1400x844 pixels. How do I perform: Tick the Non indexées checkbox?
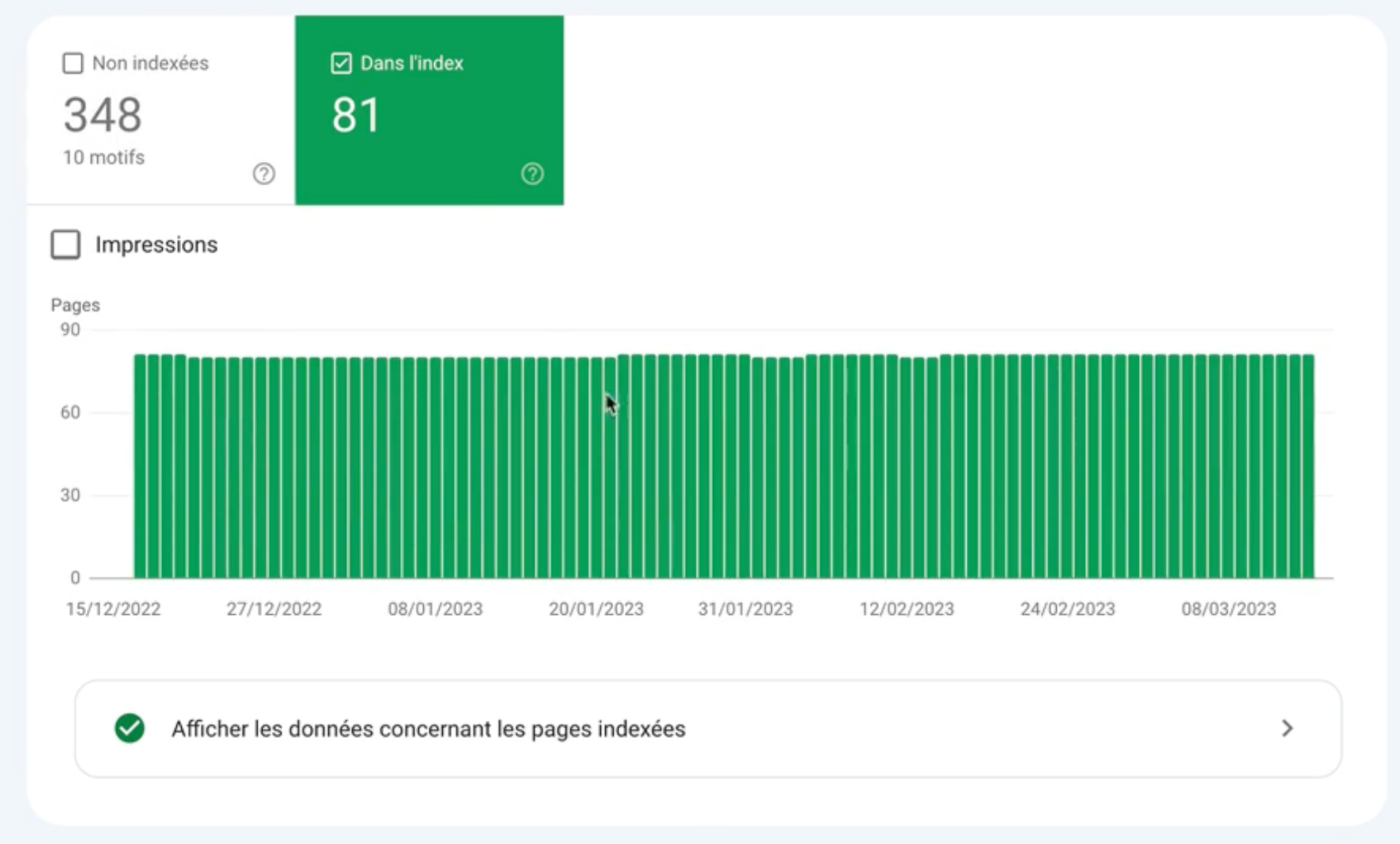[x=72, y=63]
